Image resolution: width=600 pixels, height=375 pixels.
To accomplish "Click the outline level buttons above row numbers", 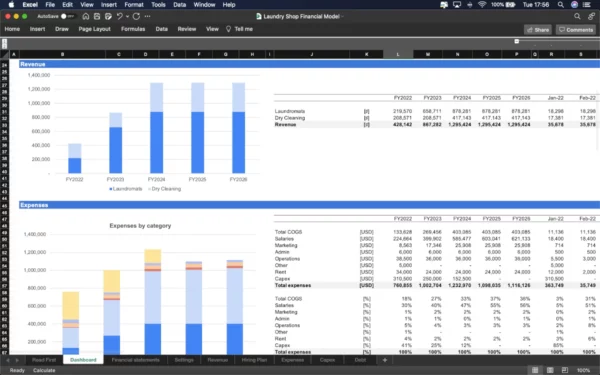I will [5, 44].
